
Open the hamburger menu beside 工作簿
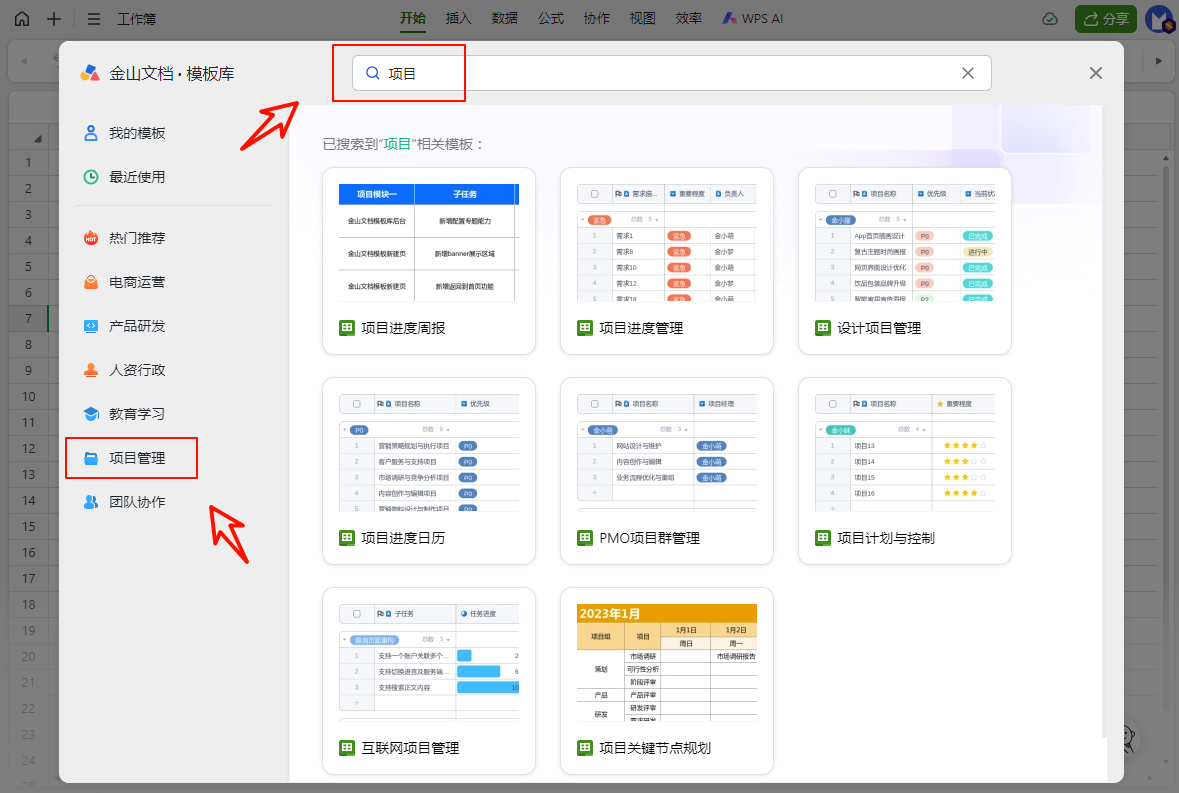point(93,19)
